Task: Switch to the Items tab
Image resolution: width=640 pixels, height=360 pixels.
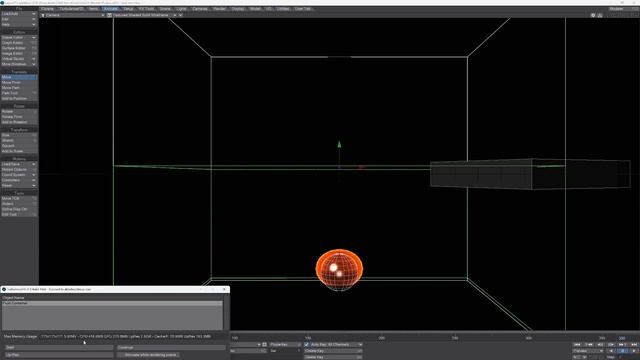Action: (x=93, y=9)
